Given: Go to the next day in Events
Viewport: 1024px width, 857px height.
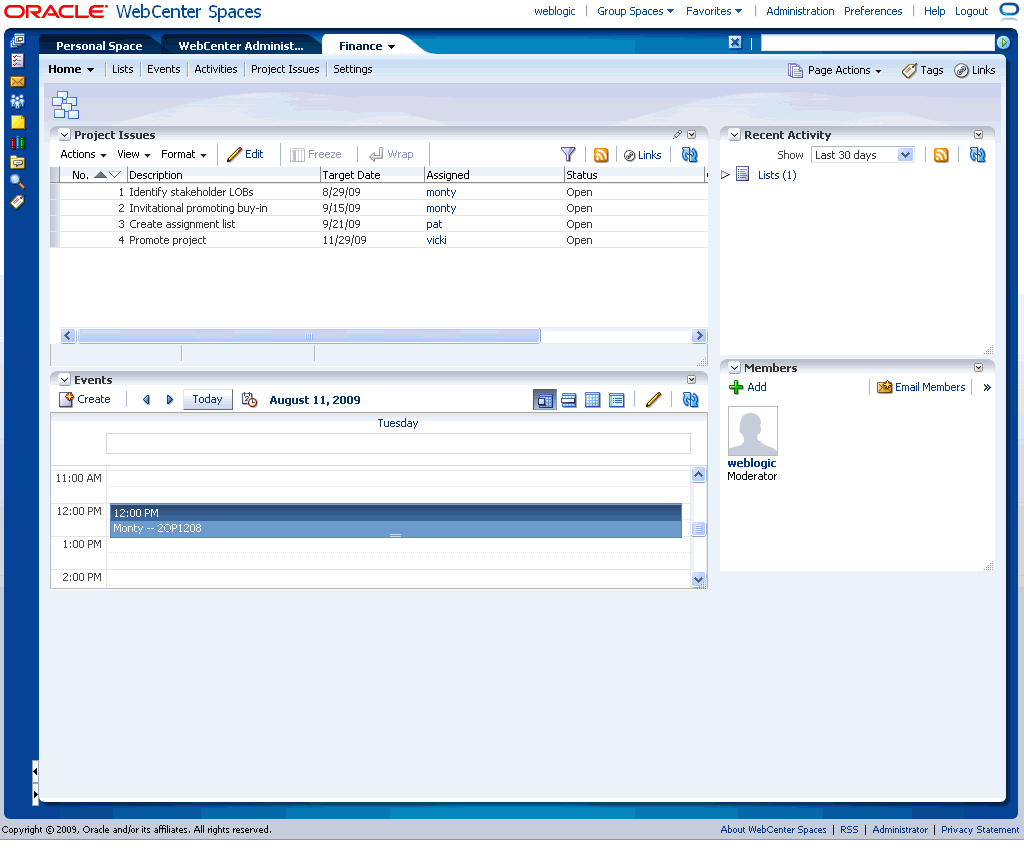Looking at the screenshot, I should pos(170,400).
